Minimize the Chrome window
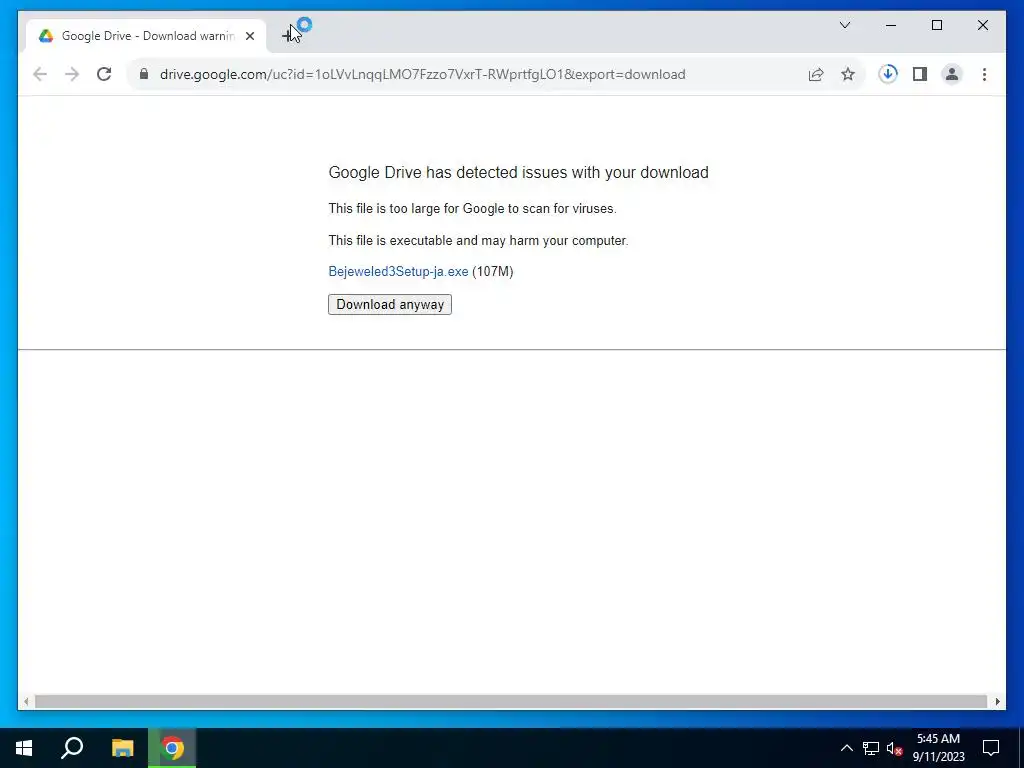Screen dimensions: 1024x768 pos(891,25)
